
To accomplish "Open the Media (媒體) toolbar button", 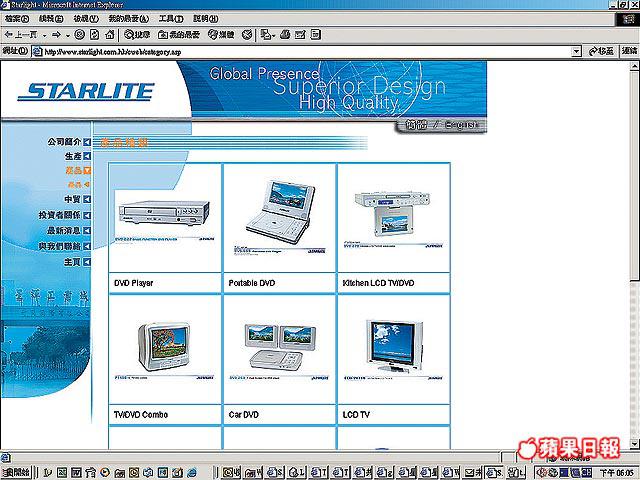I will pyautogui.click(x=221, y=35).
